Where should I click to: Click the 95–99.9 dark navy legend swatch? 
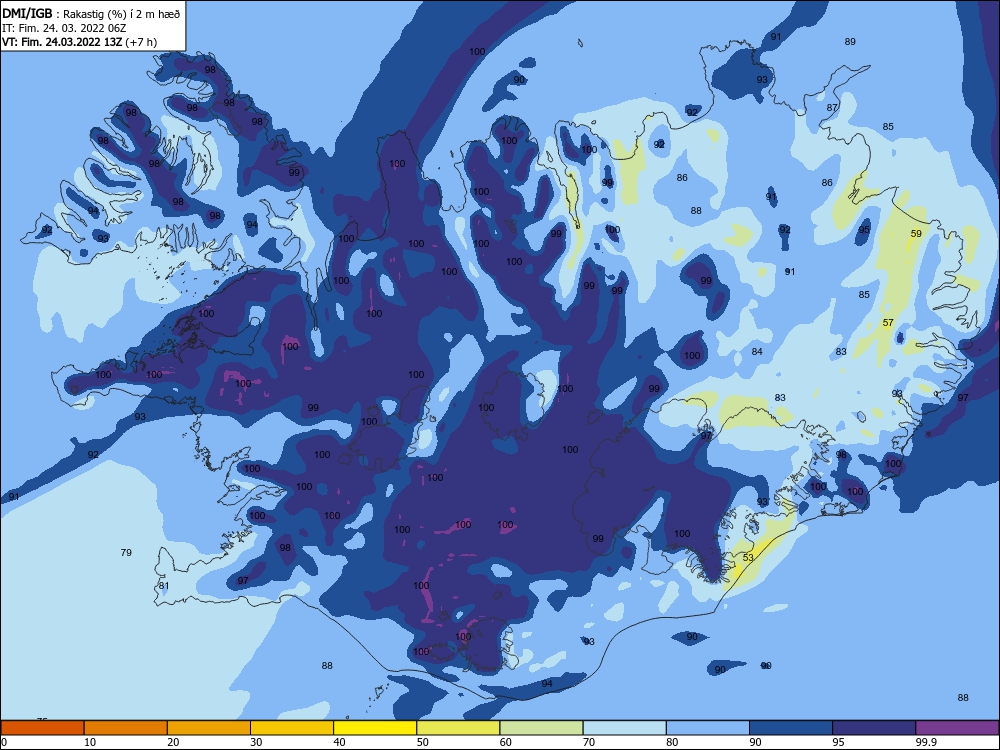coord(874,728)
